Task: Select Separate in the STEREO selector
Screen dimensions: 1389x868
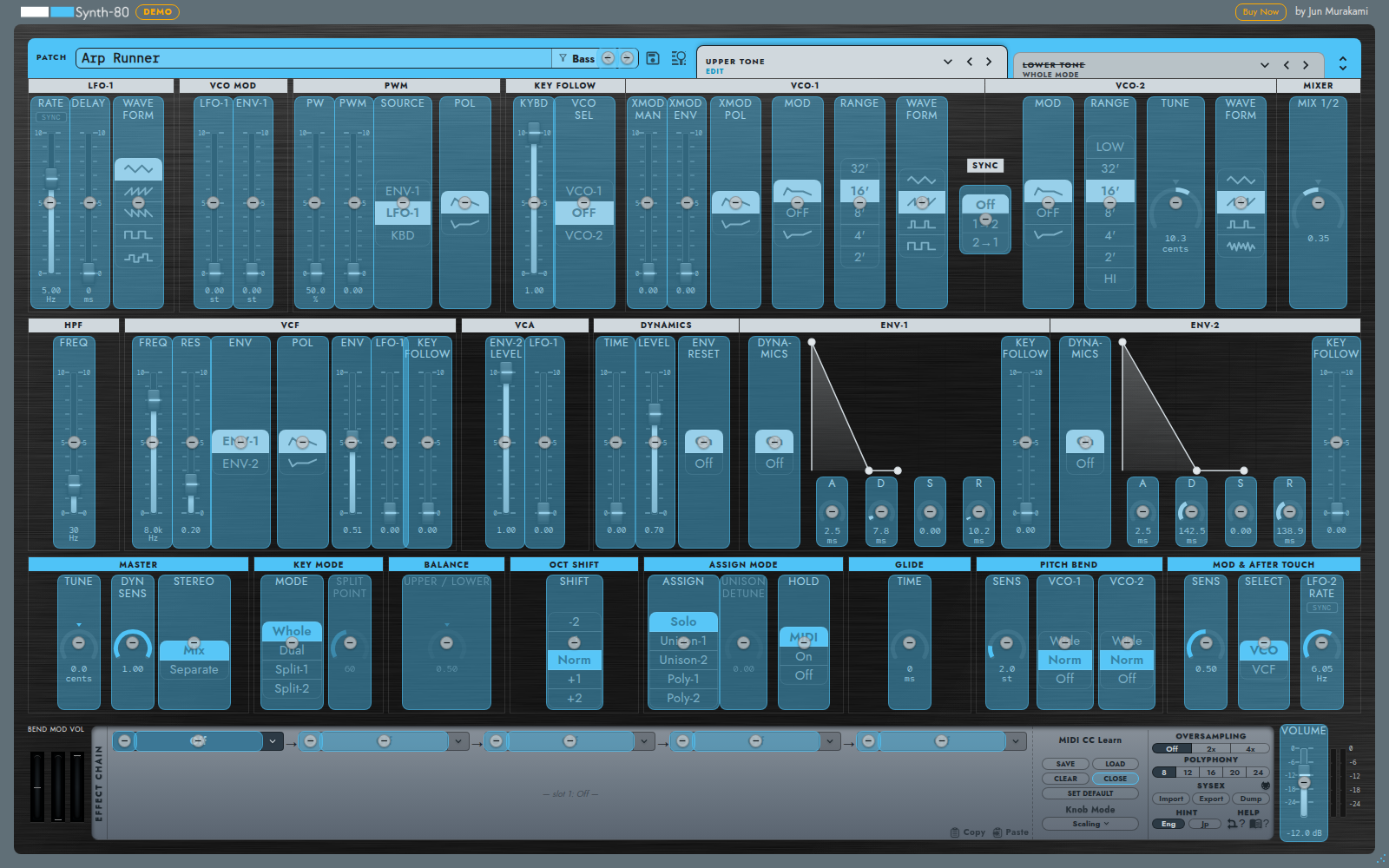Action: [194, 669]
